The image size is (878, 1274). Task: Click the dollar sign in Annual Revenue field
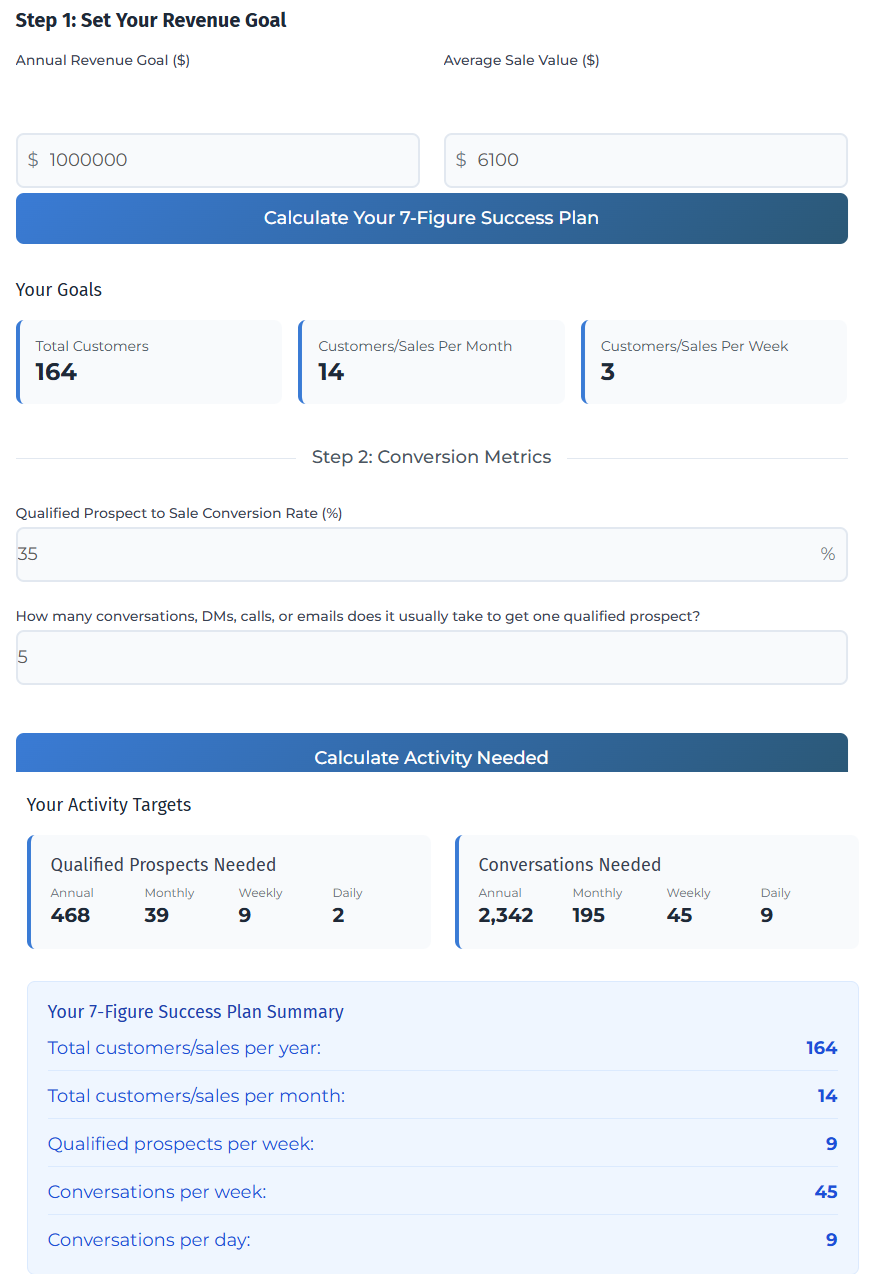[33, 160]
